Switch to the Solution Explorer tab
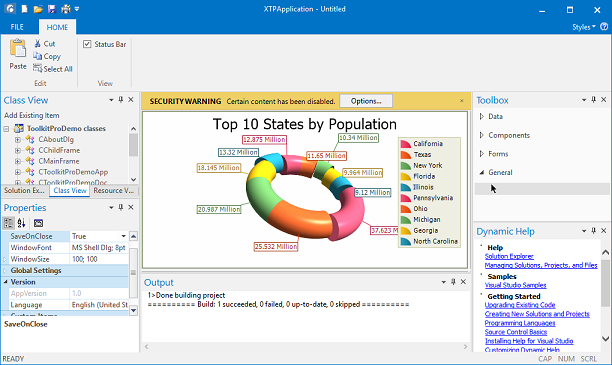 click(x=24, y=191)
